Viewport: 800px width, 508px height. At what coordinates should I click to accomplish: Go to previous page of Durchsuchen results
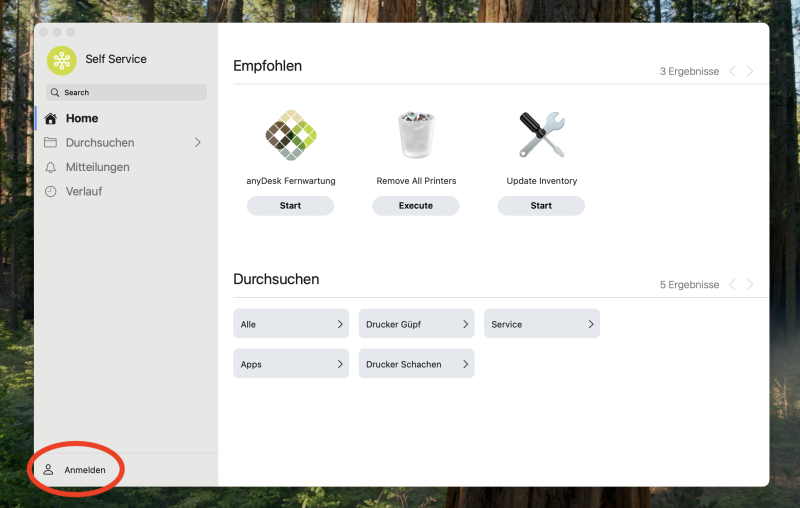coord(732,285)
